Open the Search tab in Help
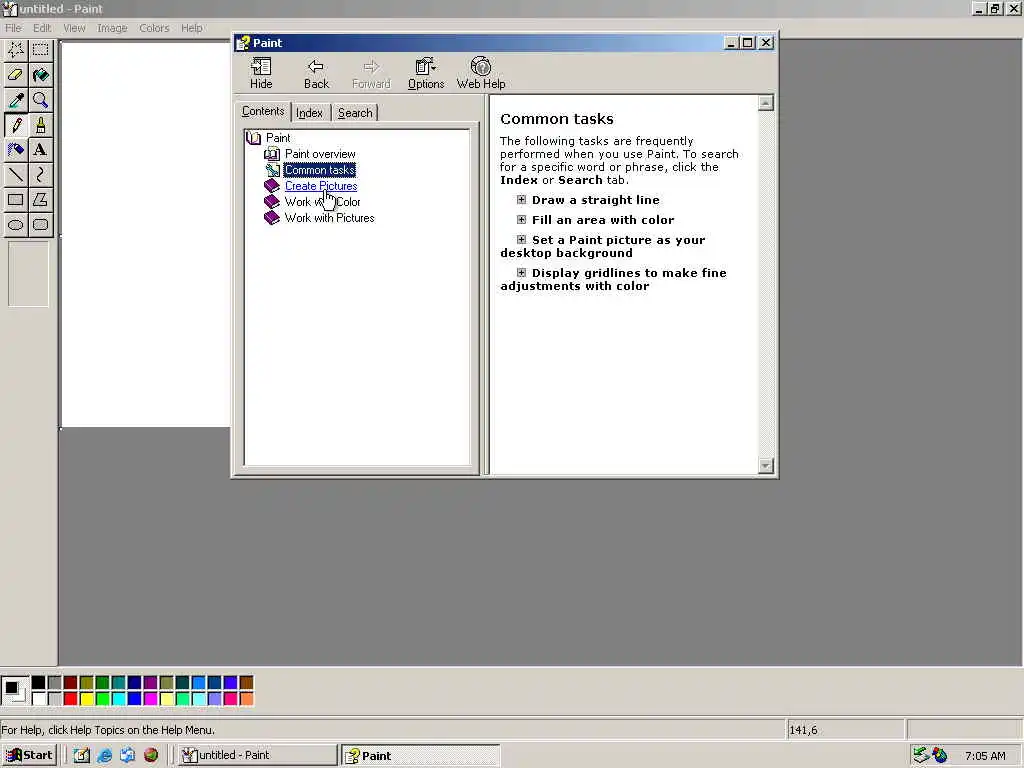This screenshot has height=768, width=1024. tap(355, 113)
